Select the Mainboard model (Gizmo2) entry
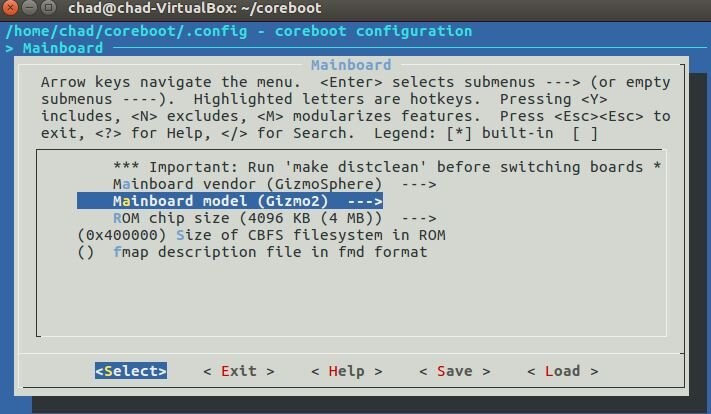The image size is (711, 414). tap(230, 201)
